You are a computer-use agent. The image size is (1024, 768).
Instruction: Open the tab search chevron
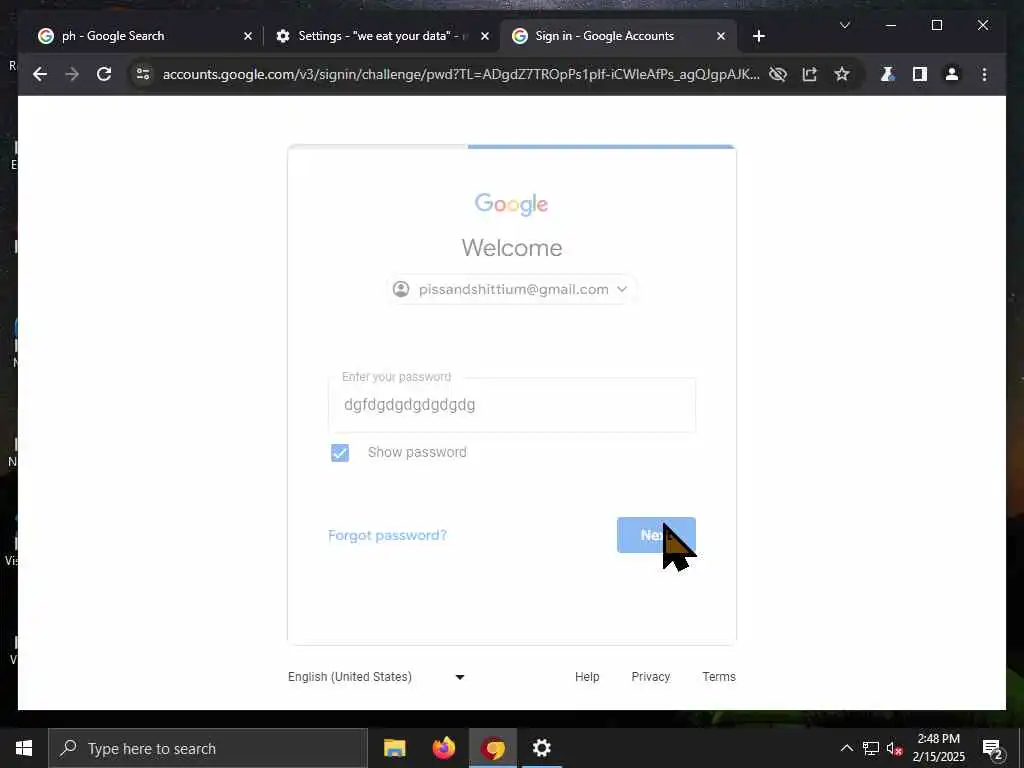pos(844,25)
